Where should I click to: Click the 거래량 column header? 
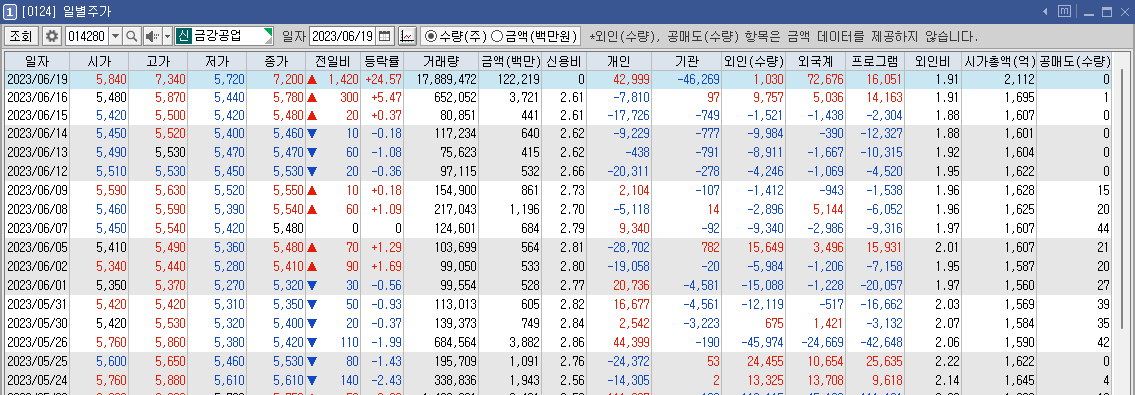(441, 61)
